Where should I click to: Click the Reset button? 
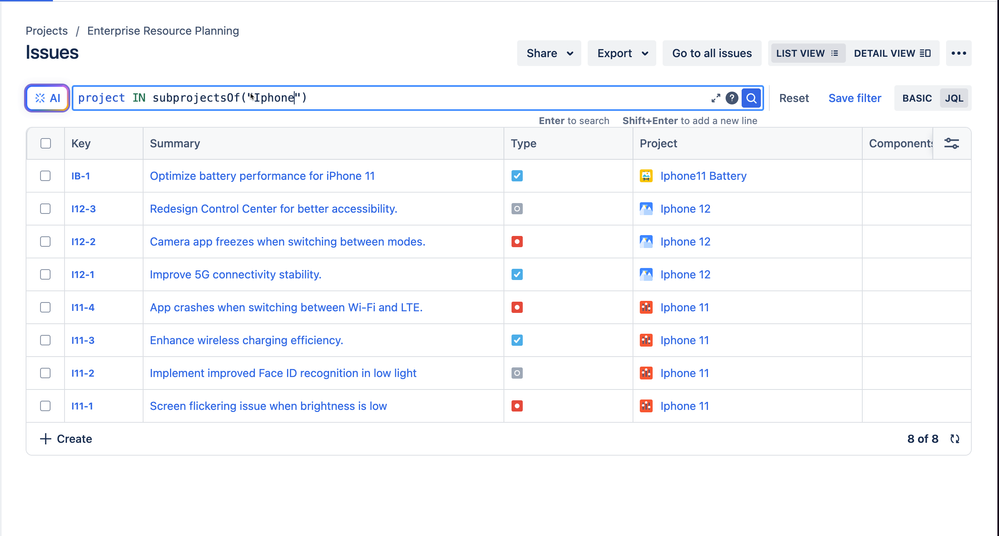click(x=794, y=98)
